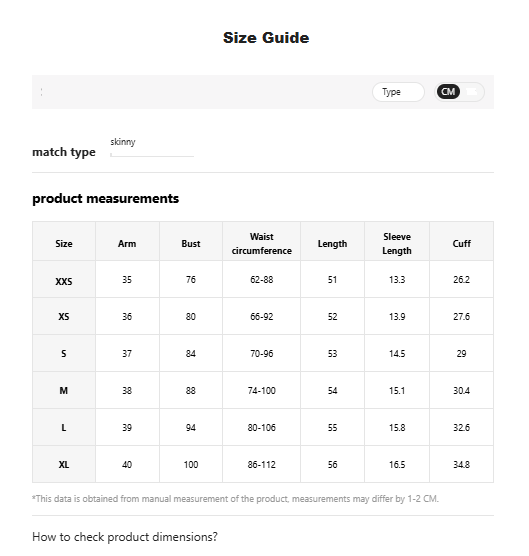This screenshot has width=529, height=556.
Task: Click the Bust column header
Action: [191, 243]
